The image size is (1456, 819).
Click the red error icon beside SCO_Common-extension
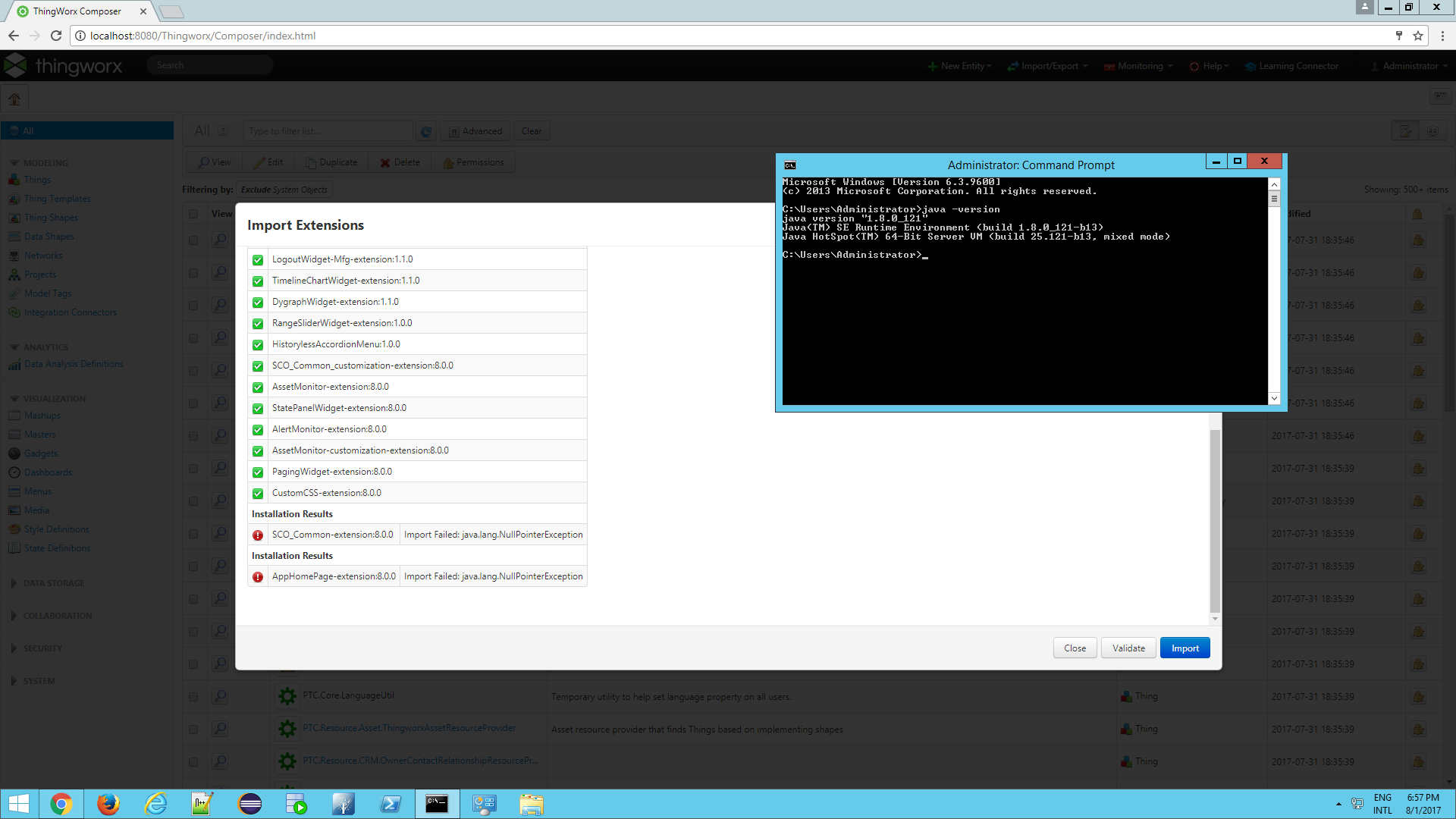258,535
